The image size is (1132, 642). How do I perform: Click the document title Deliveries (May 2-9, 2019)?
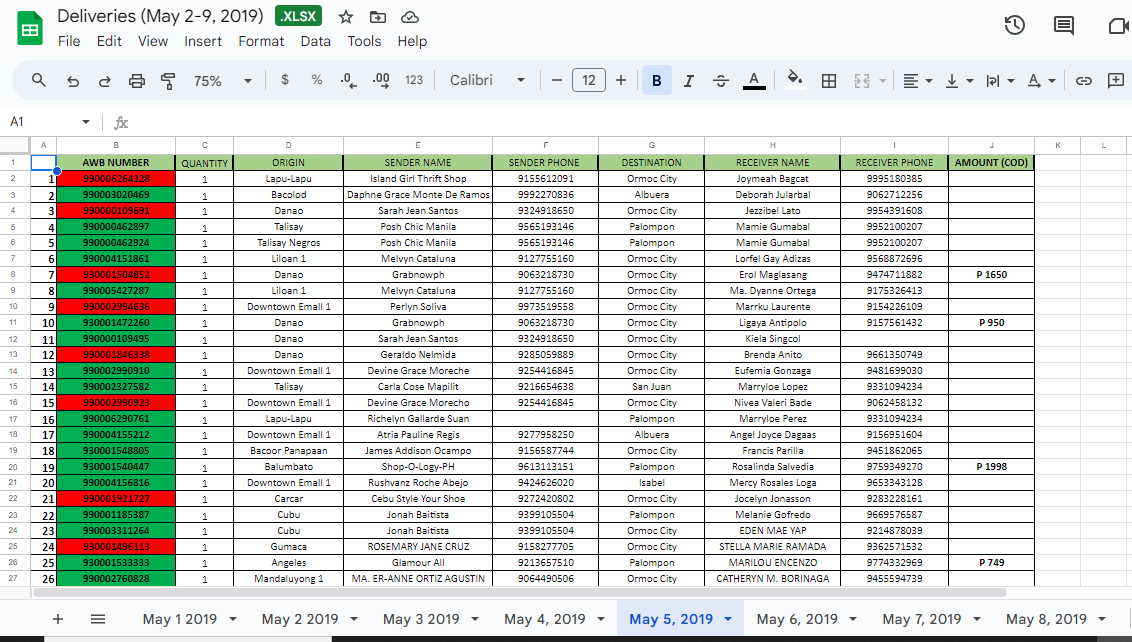(x=160, y=16)
